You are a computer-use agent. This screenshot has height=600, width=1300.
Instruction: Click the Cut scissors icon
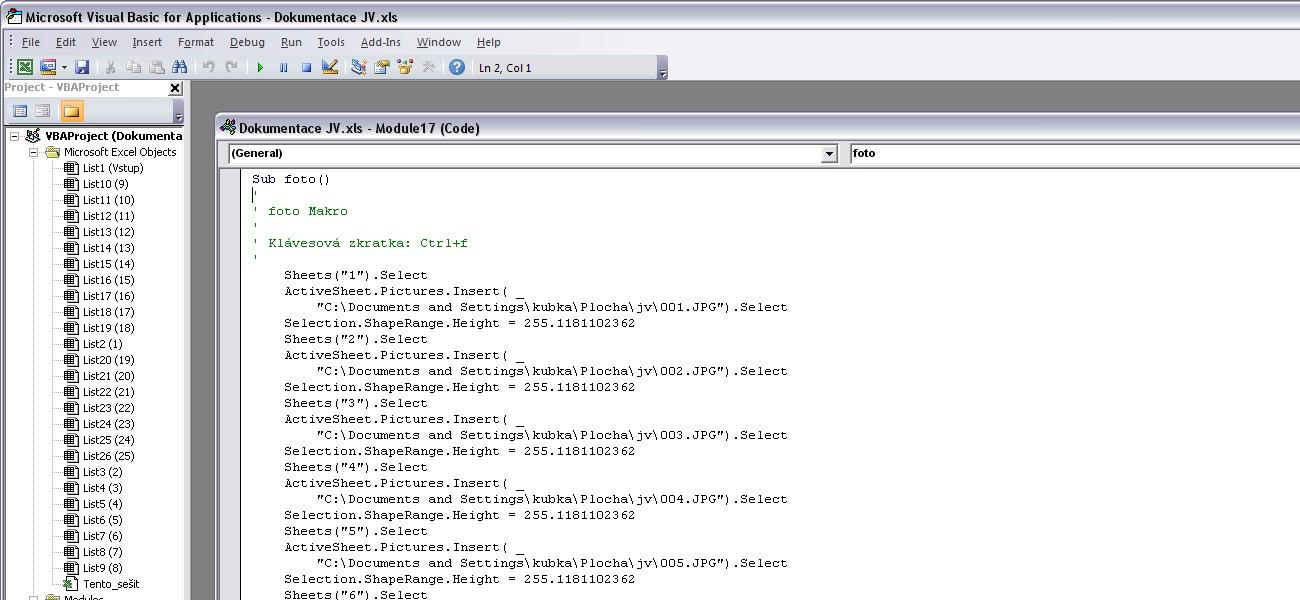pyautogui.click(x=110, y=67)
